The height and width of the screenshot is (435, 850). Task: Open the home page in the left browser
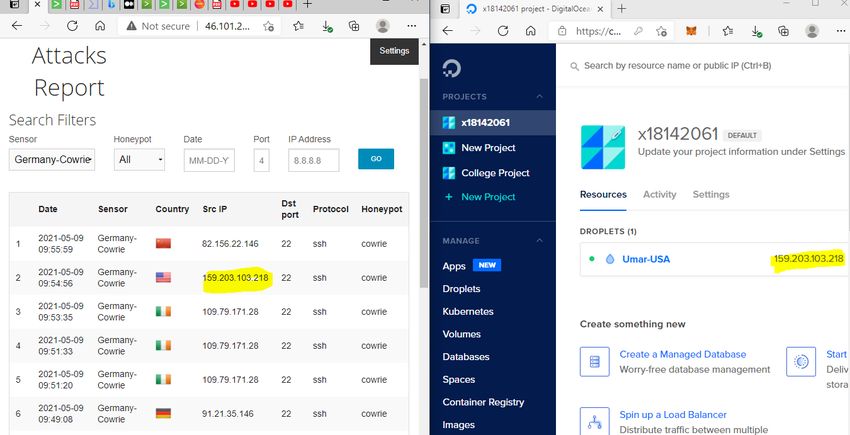point(100,26)
